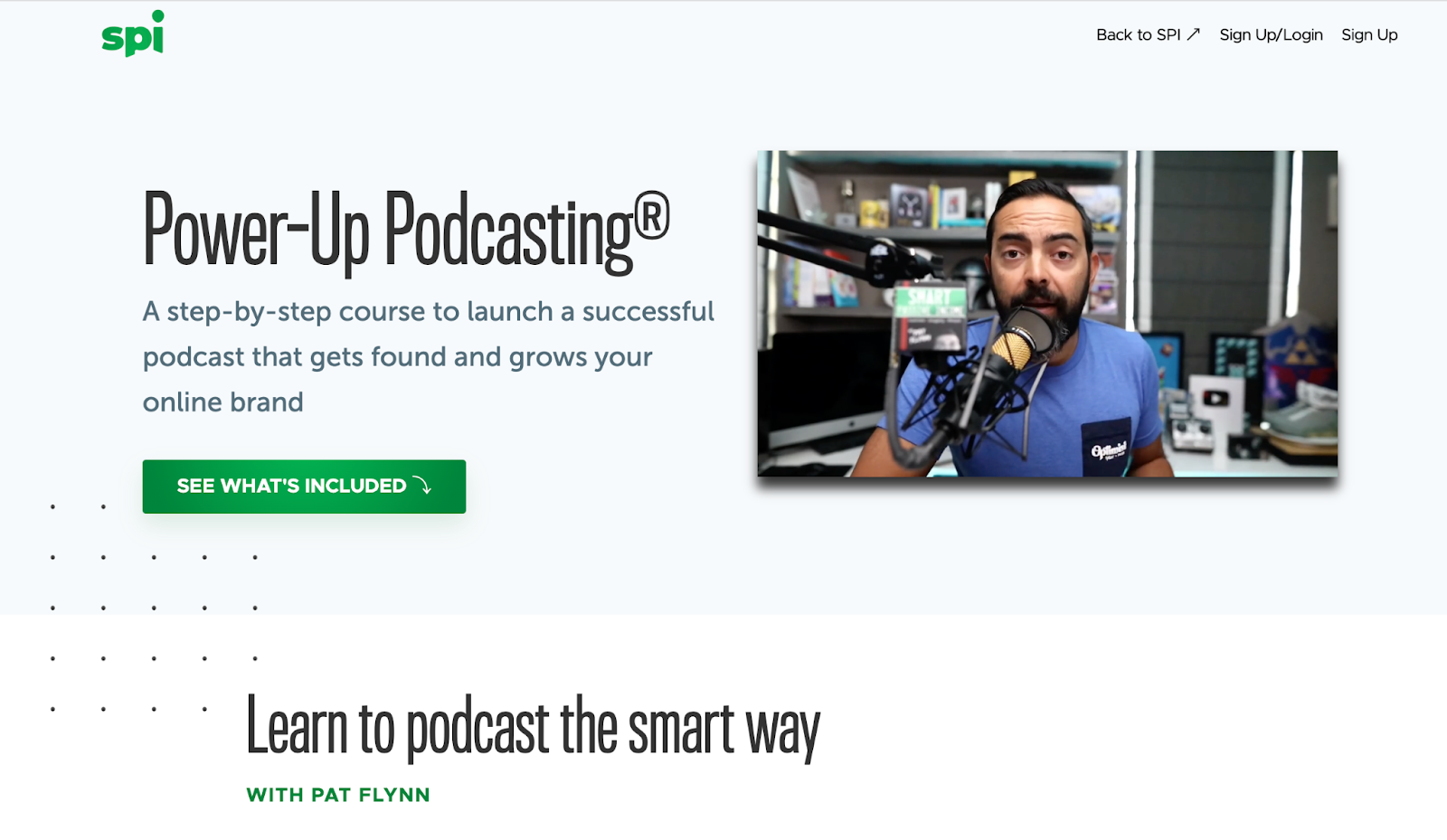Click the spi logo
The height and width of the screenshot is (840, 1447).
coord(131,34)
